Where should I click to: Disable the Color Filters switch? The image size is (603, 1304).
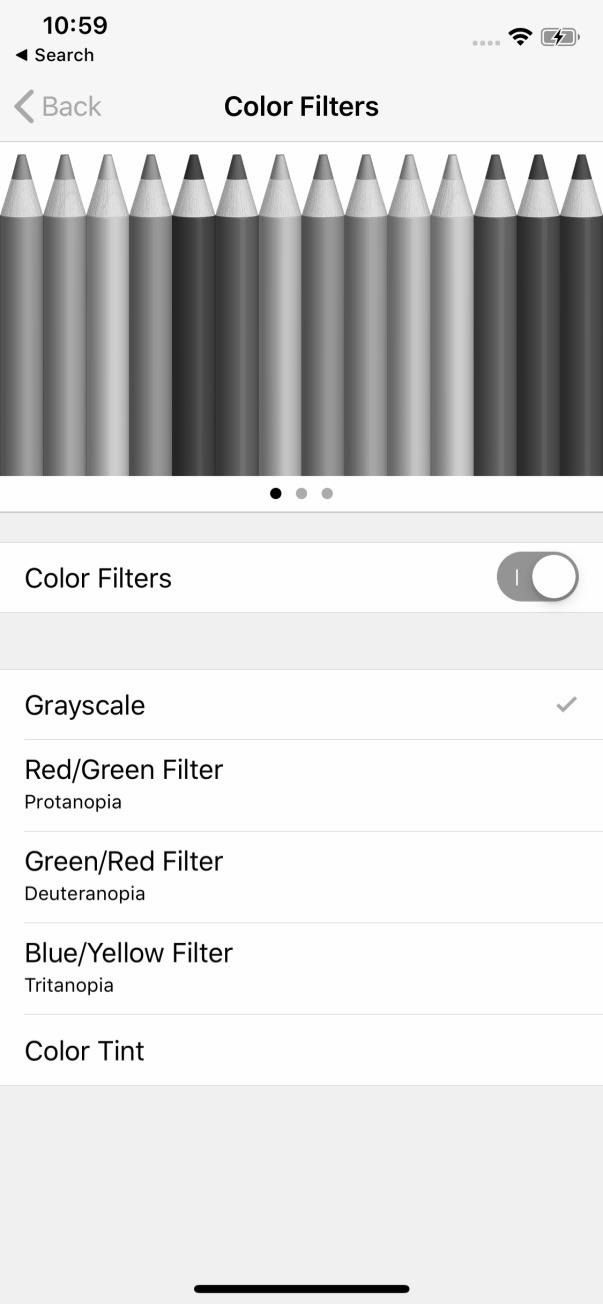537,577
